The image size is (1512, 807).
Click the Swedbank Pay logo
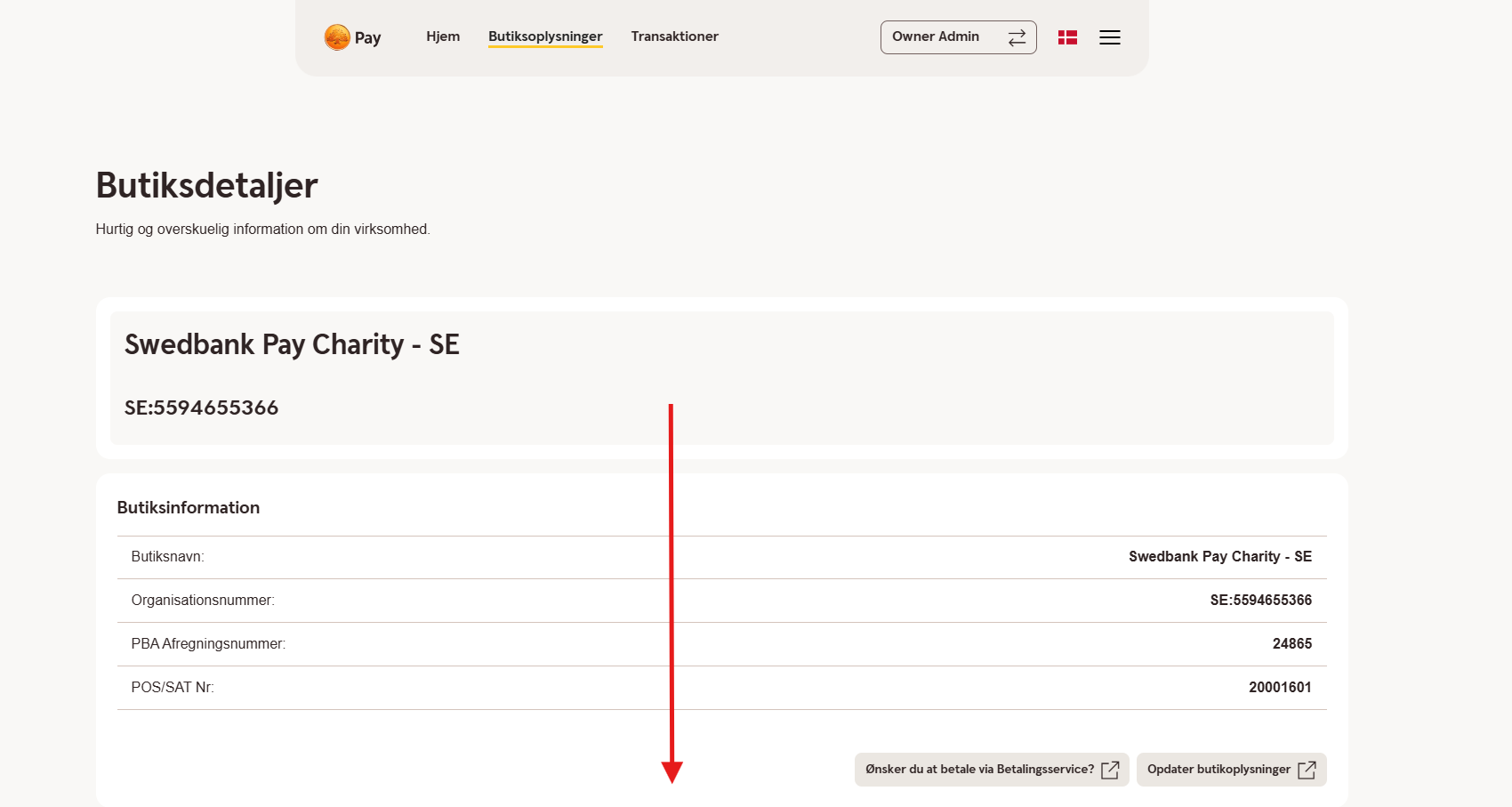352,37
